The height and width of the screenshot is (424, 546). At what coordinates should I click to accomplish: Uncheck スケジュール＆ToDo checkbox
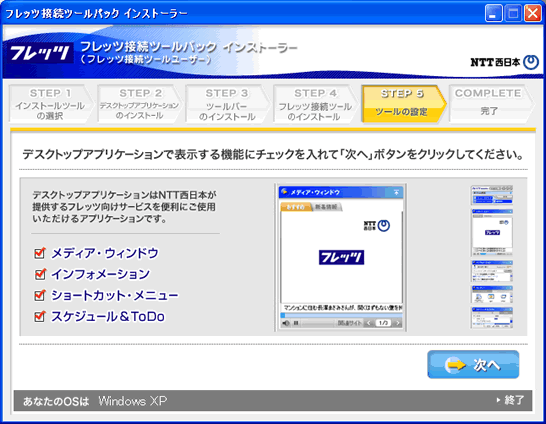[x=40, y=317]
